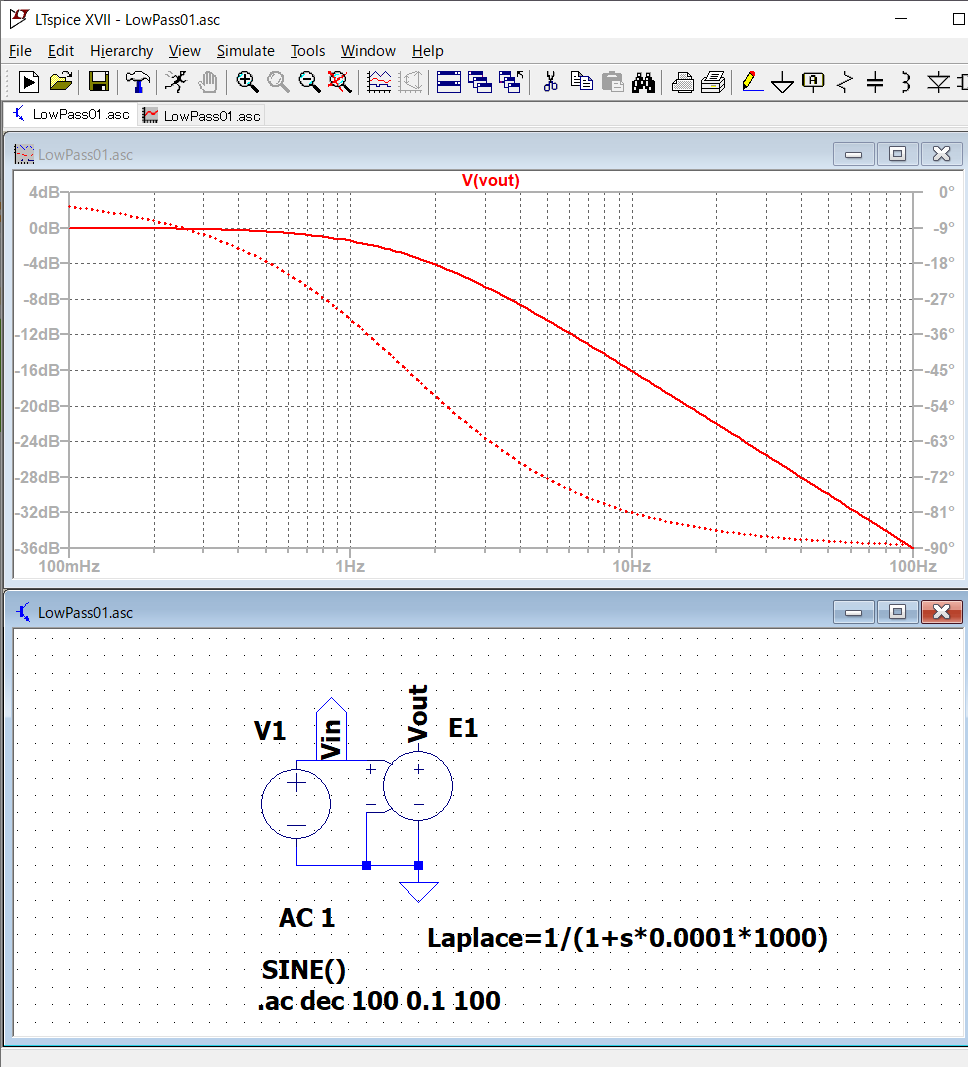The width and height of the screenshot is (968, 1067).
Task: Open the View menu
Action: [184, 51]
